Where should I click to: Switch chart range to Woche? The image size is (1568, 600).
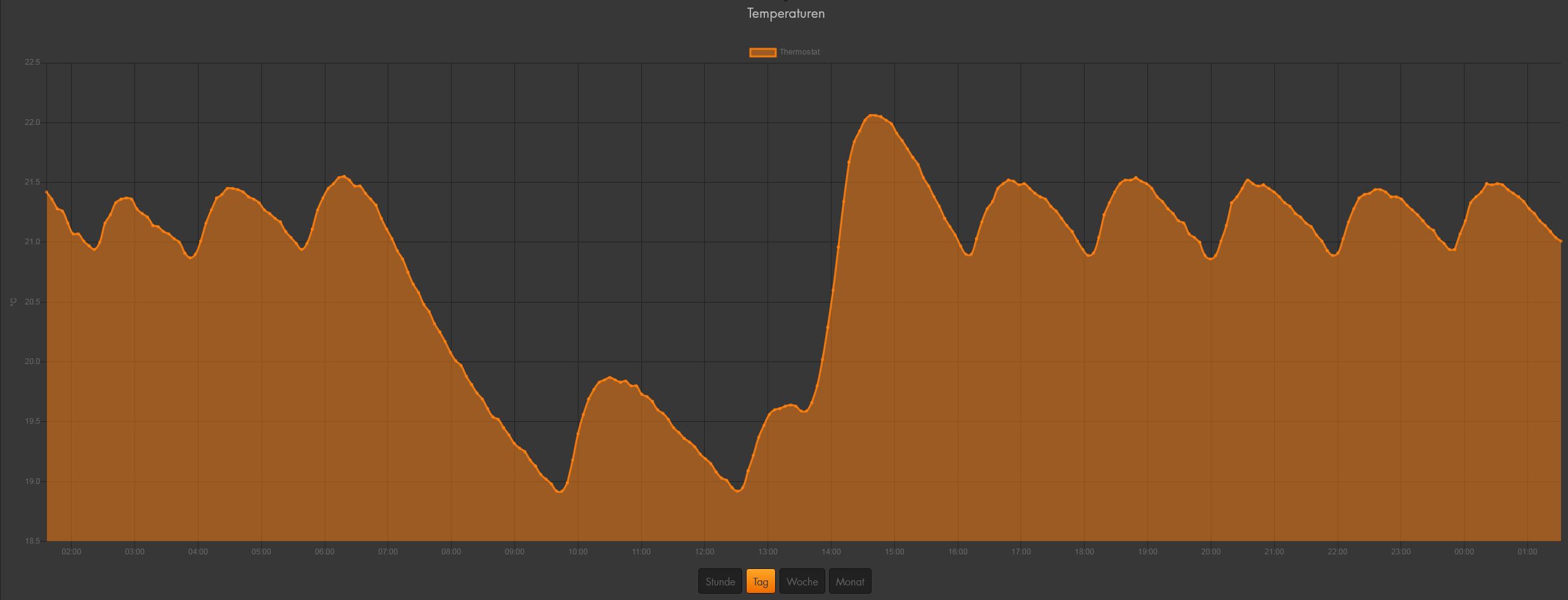pos(802,582)
